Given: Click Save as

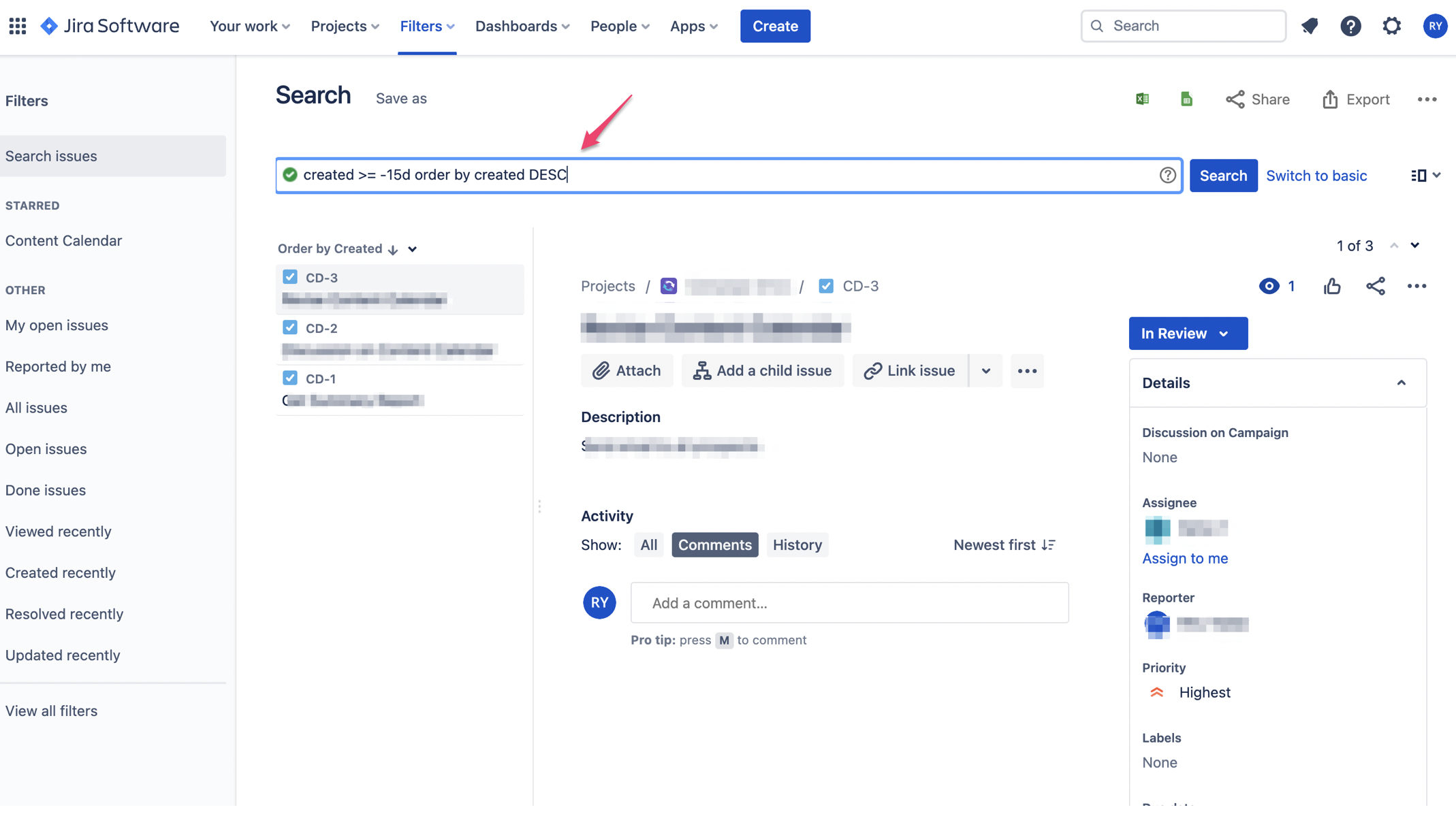Looking at the screenshot, I should tap(401, 99).
